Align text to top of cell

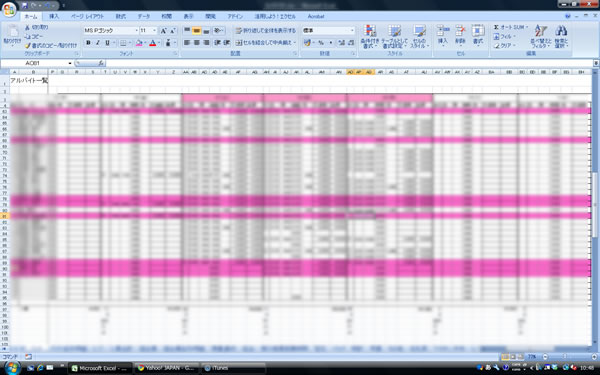pyautogui.click(x=187, y=31)
